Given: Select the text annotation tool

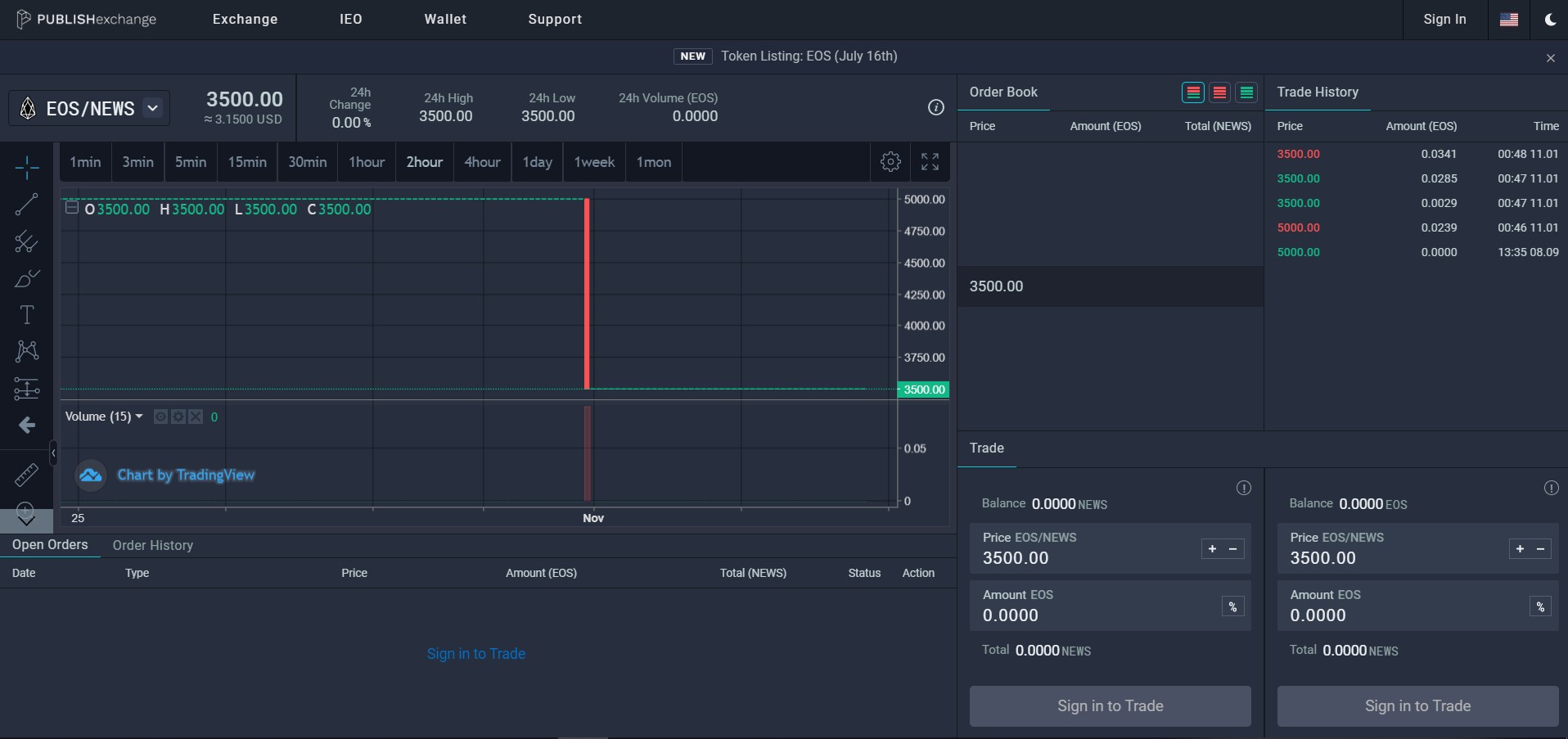Looking at the screenshot, I should tap(26, 315).
